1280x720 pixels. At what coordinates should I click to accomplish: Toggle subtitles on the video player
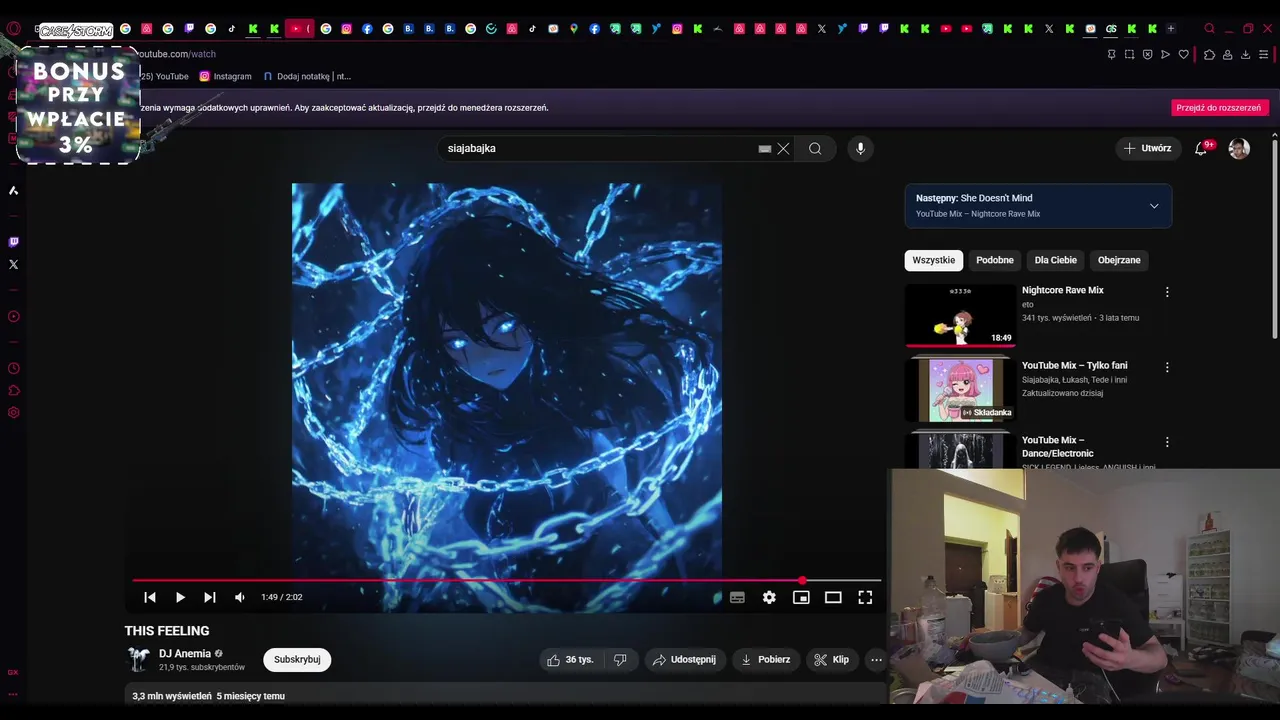(x=737, y=597)
